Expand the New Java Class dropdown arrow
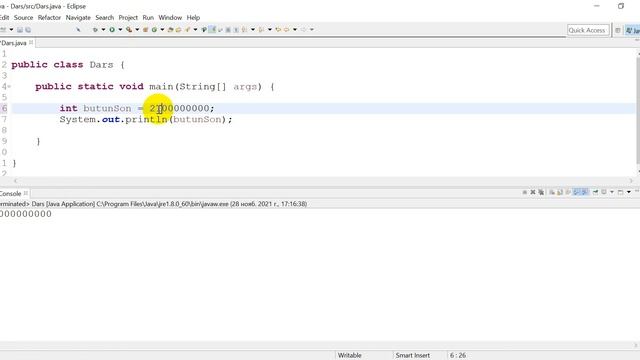Image resolution: width=640 pixels, height=360 pixels. coord(162,29)
